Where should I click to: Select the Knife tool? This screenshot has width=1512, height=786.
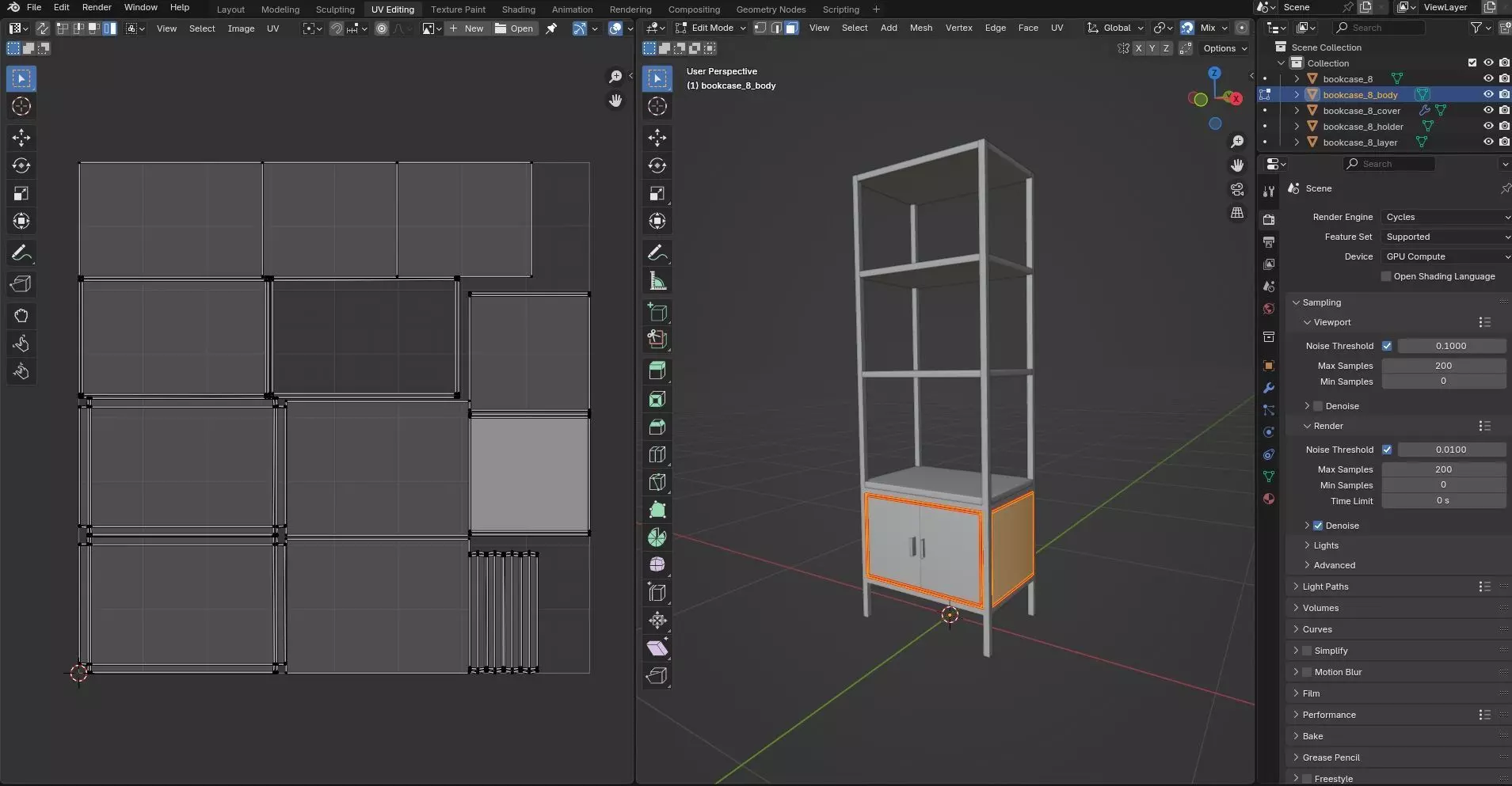657,482
